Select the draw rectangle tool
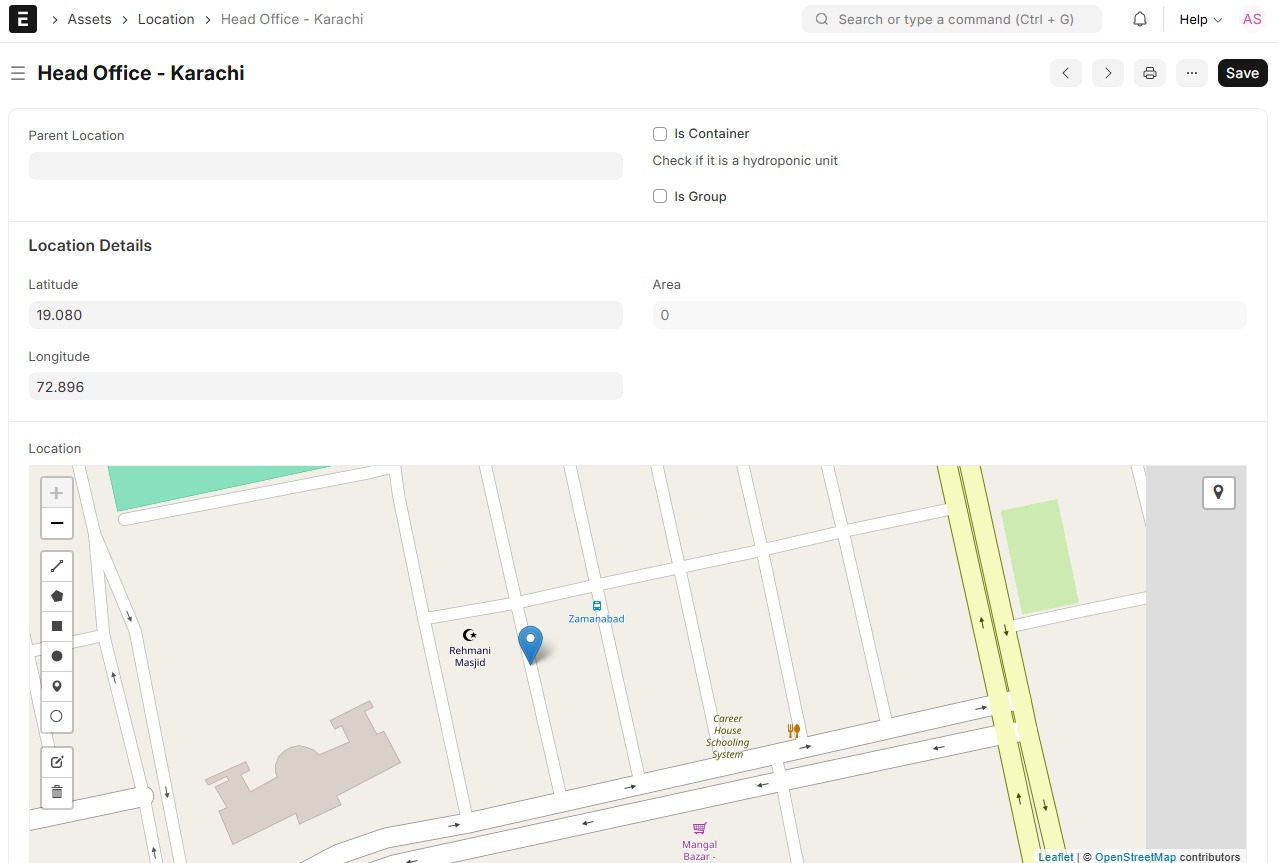This screenshot has height=863, width=1278. tap(56, 625)
